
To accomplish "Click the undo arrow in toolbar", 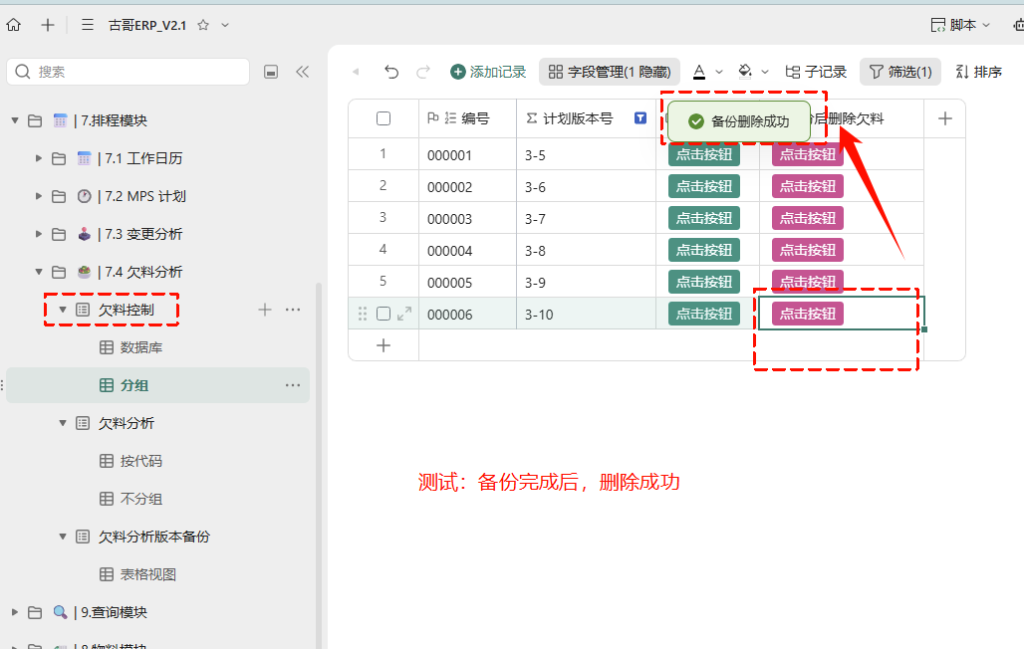I will click(391, 72).
